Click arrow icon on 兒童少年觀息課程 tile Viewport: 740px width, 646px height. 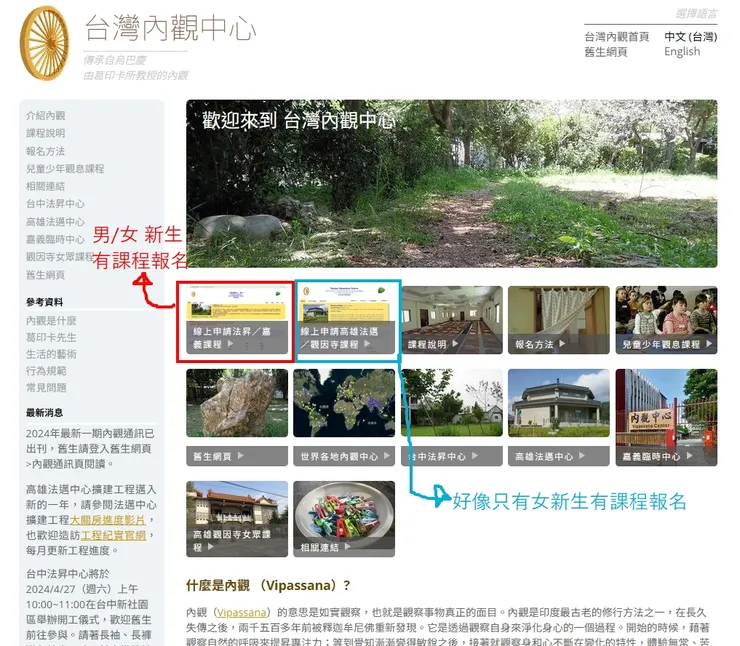[x=709, y=344]
